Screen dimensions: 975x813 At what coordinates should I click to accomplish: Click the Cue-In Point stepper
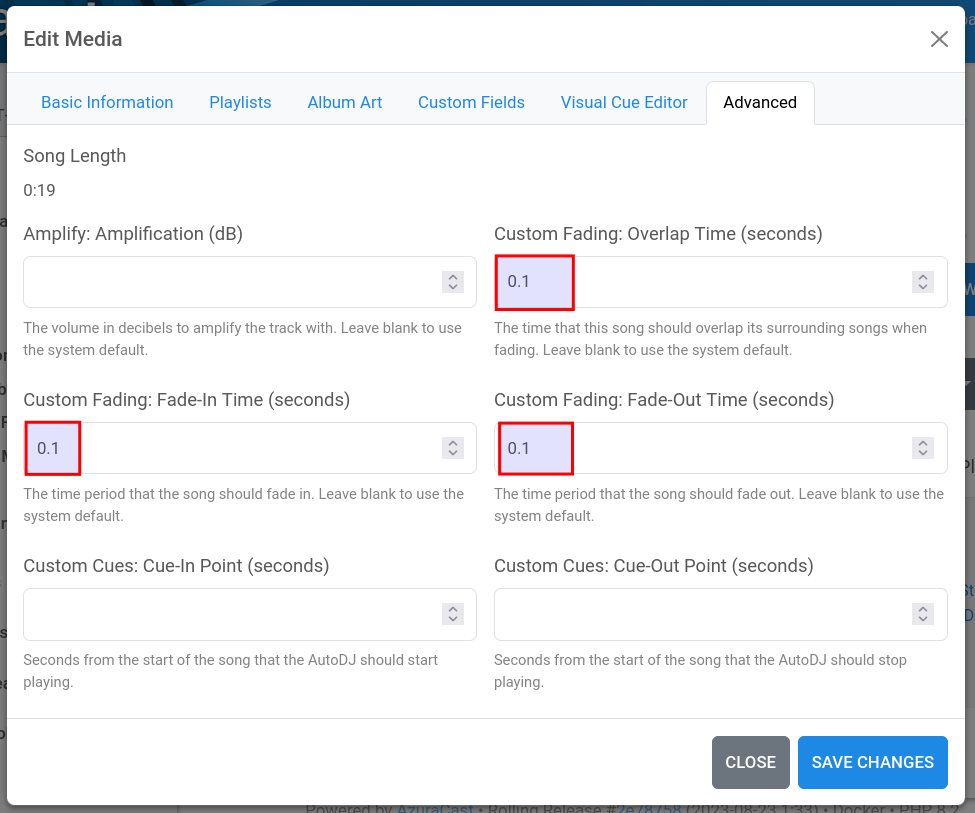tap(452, 614)
